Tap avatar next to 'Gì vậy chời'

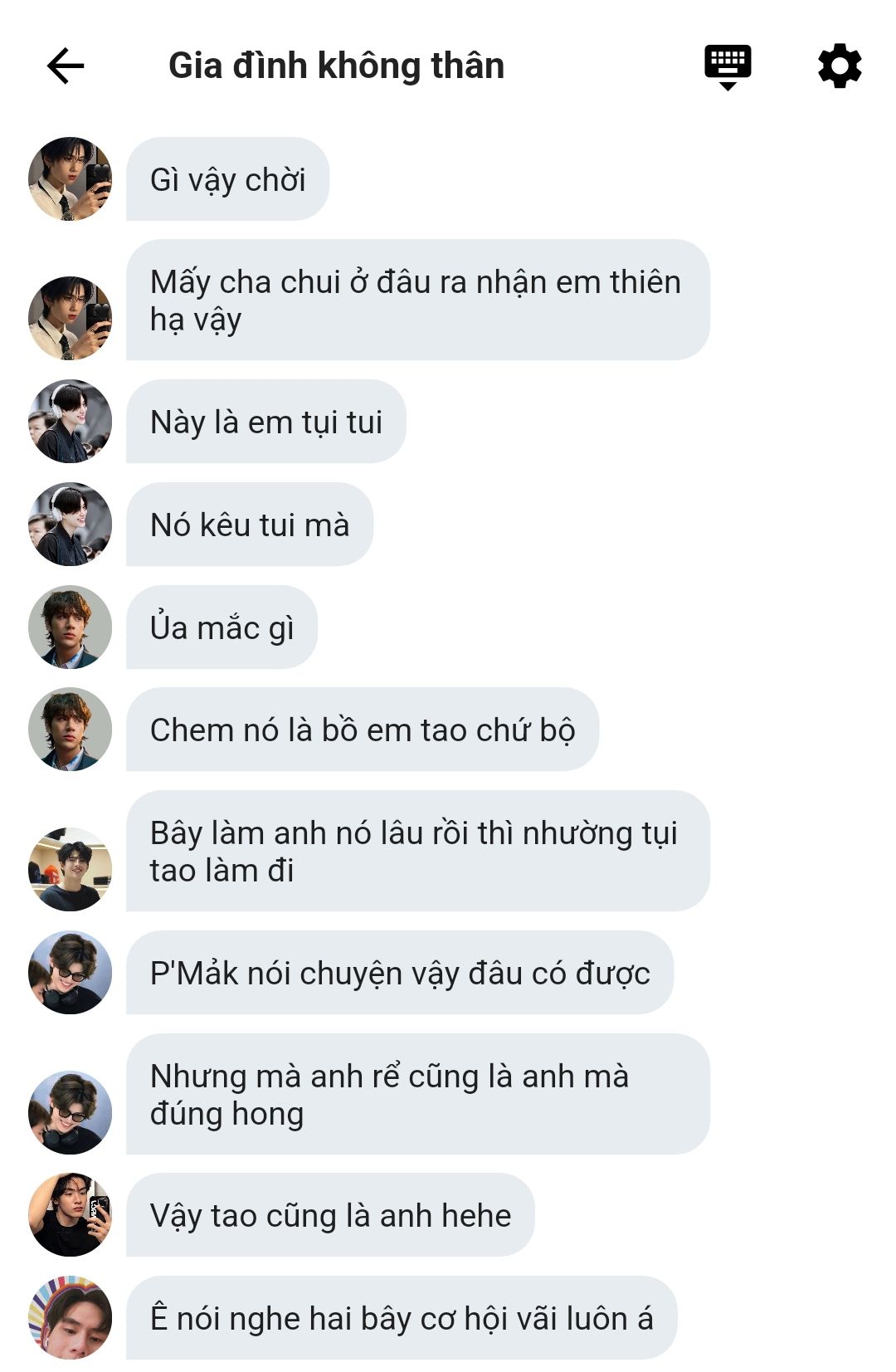tap(70, 178)
